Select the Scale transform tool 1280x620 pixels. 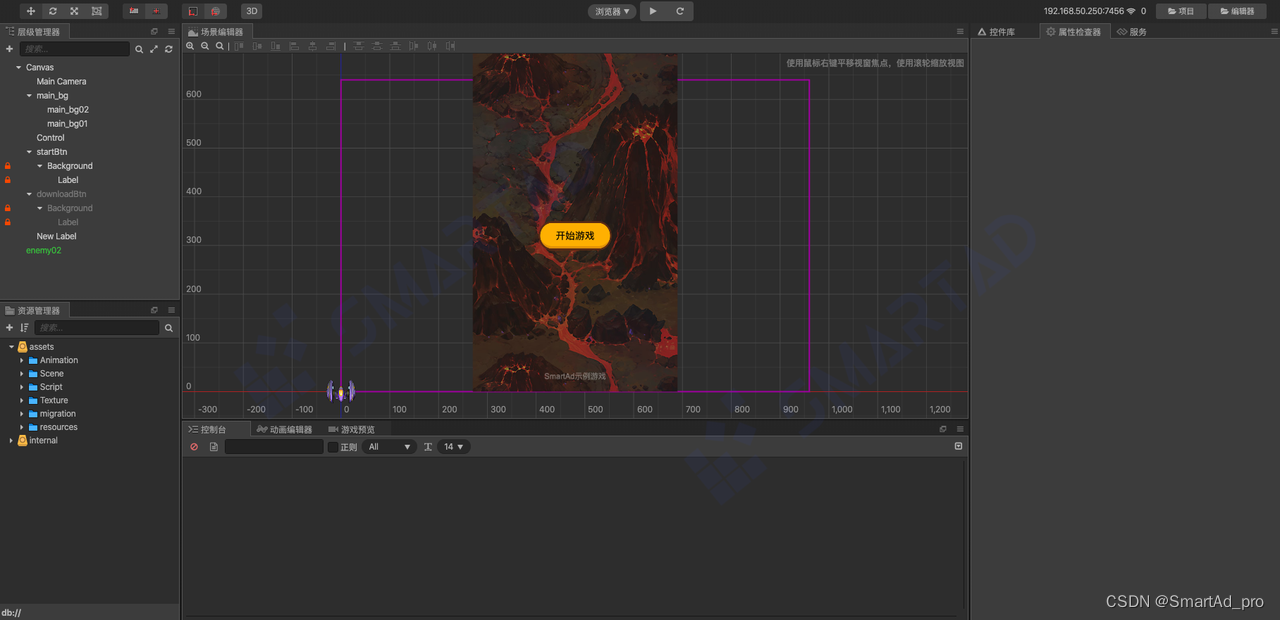tap(75, 11)
